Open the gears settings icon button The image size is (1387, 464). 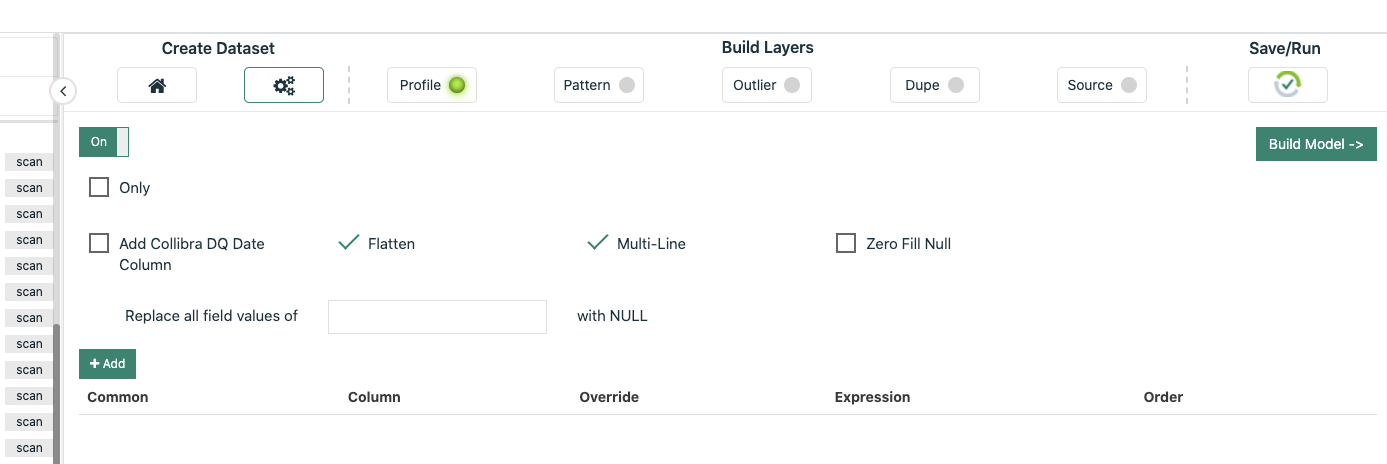pyautogui.click(x=284, y=86)
